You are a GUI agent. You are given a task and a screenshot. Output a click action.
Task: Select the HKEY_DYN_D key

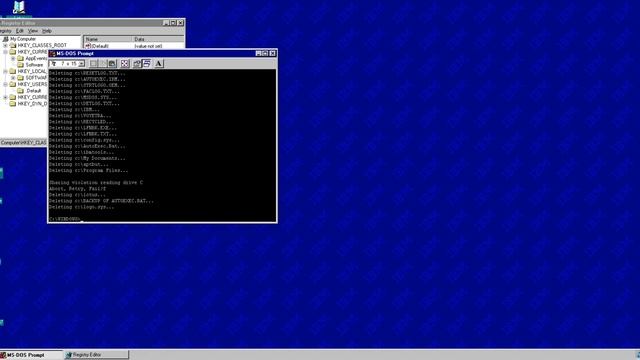pyautogui.click(x=32, y=104)
